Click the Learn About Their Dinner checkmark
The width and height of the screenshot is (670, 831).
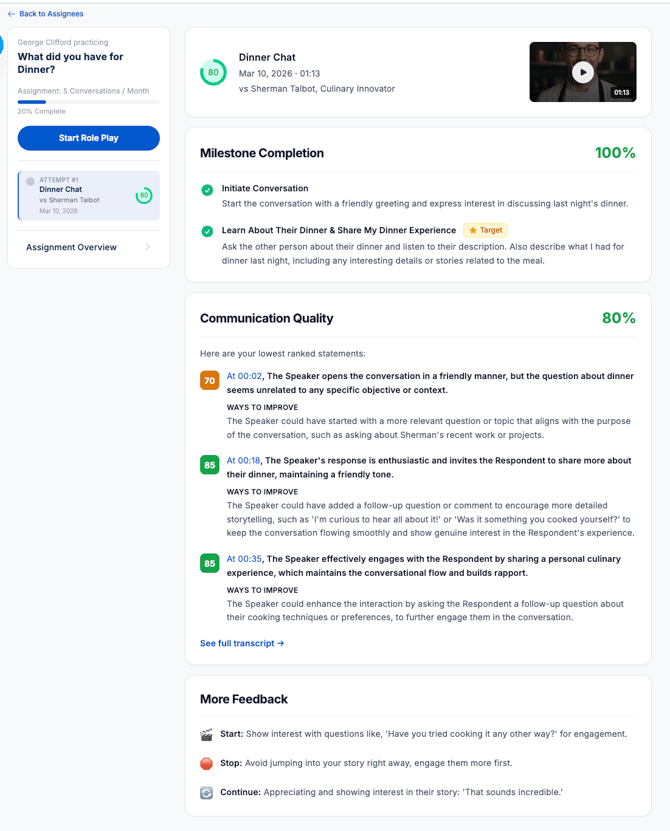click(207, 231)
